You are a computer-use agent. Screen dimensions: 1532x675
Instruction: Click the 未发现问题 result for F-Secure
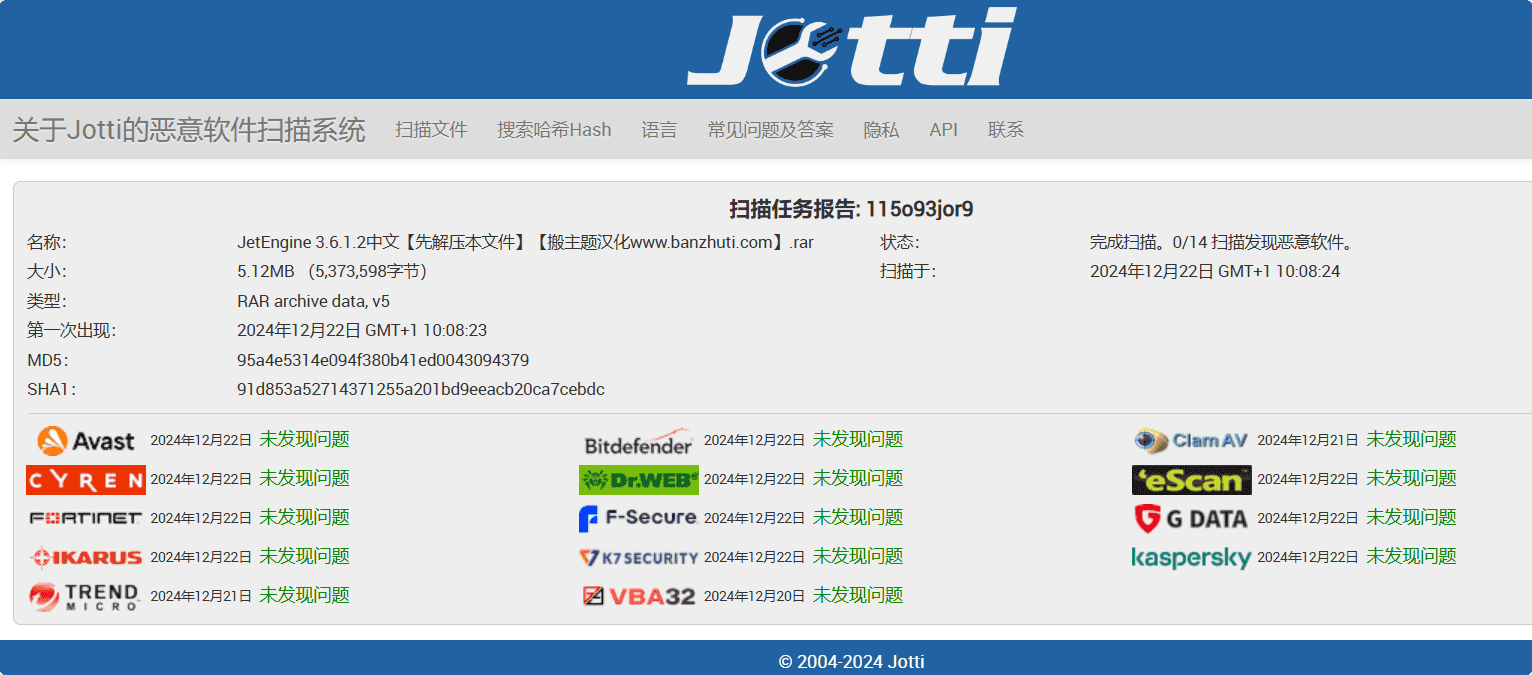[858, 517]
